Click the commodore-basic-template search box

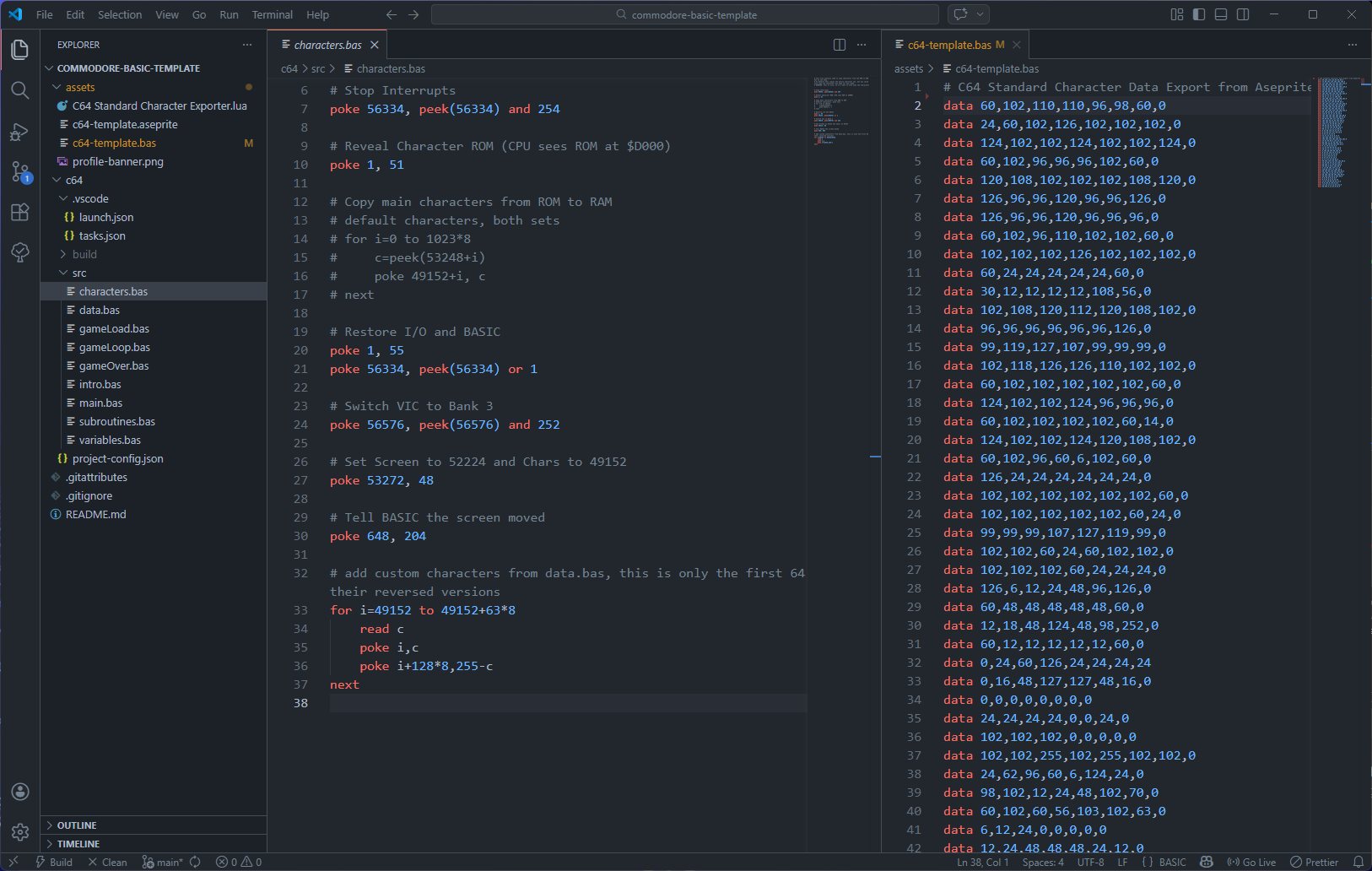(685, 14)
